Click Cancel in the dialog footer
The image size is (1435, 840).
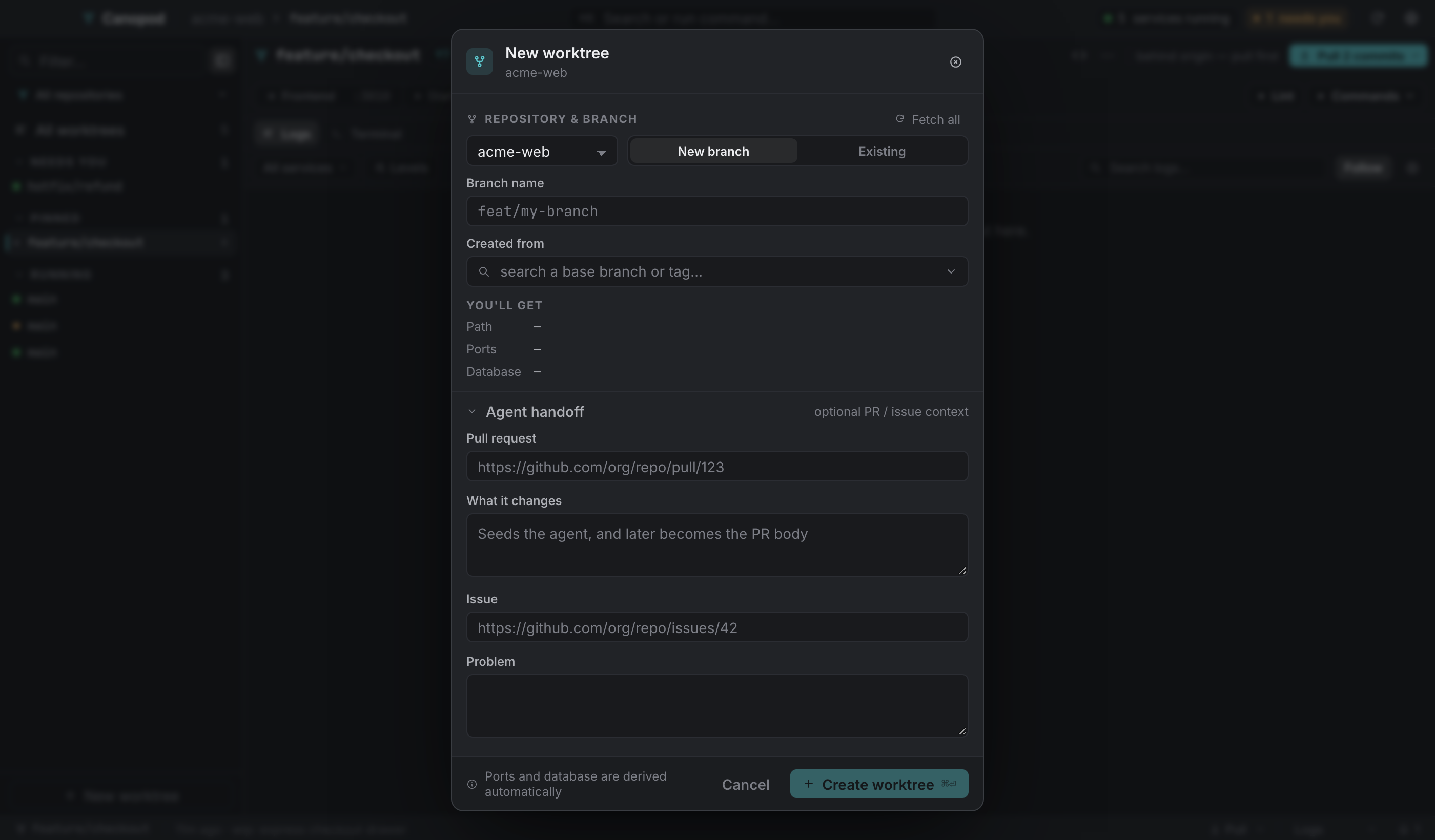(745, 784)
